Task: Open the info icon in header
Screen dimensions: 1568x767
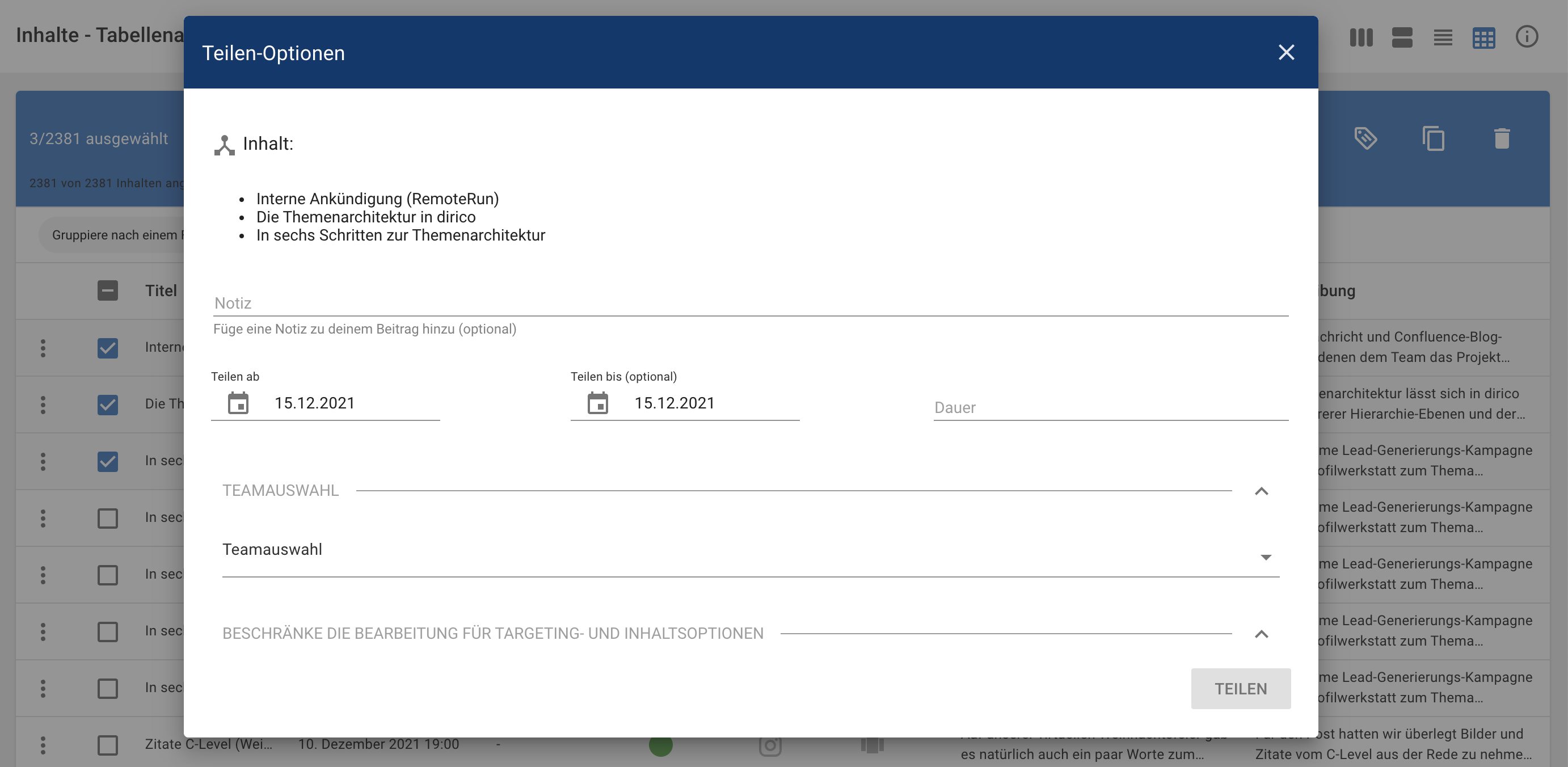Action: pos(1527,36)
